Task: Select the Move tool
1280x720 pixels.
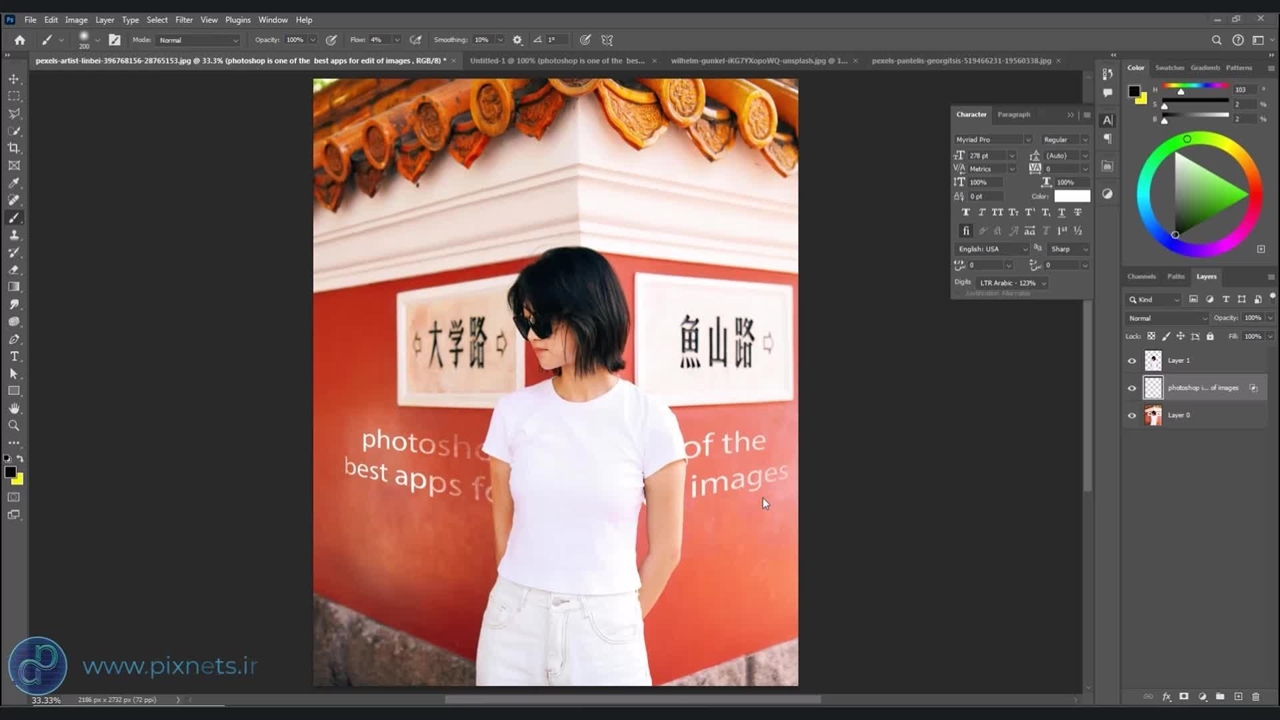Action: click(x=14, y=79)
